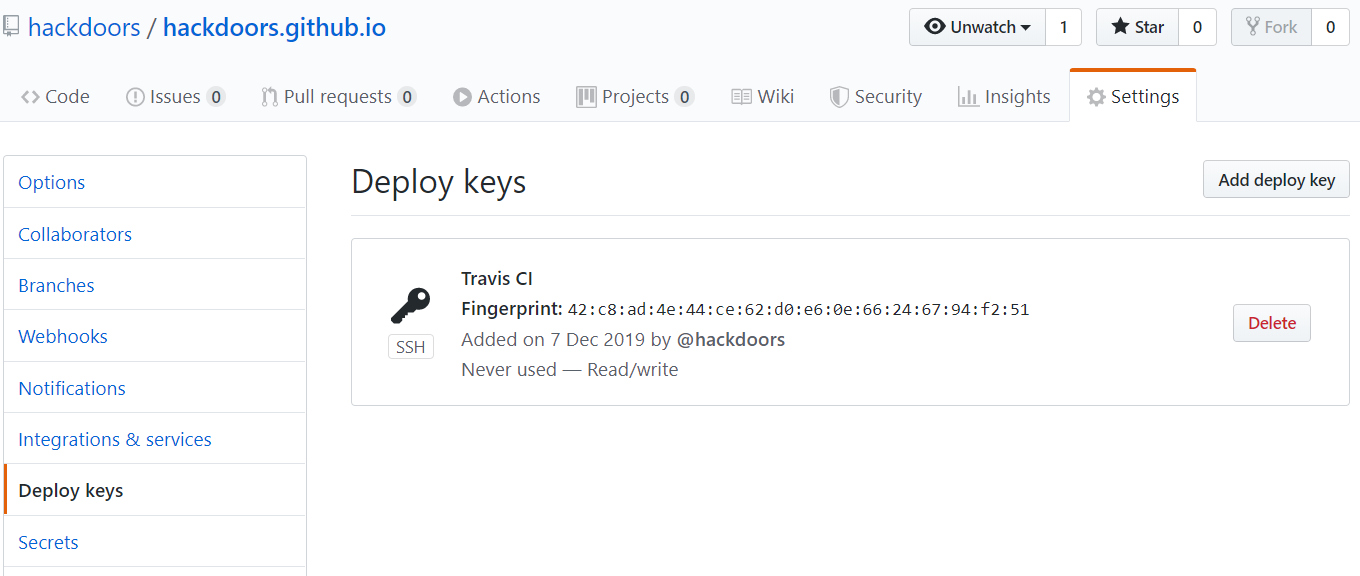Open the Issues tab

[174, 97]
